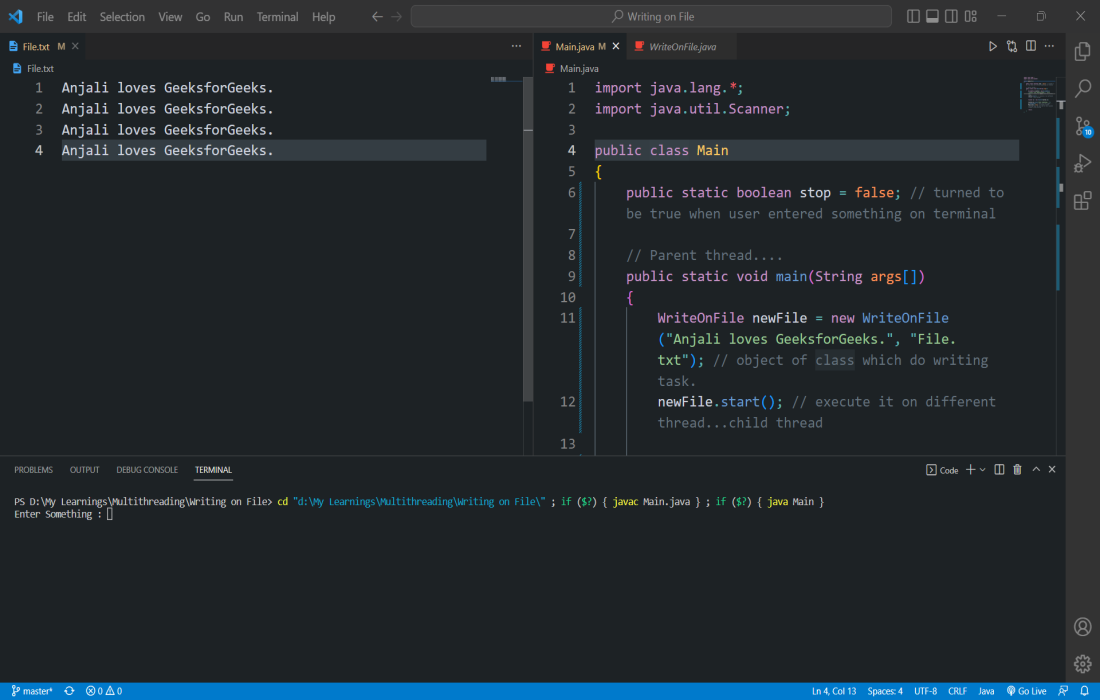1100x700 pixels.
Task: Show the PROBLEMS panel tab
Action: tap(34, 470)
